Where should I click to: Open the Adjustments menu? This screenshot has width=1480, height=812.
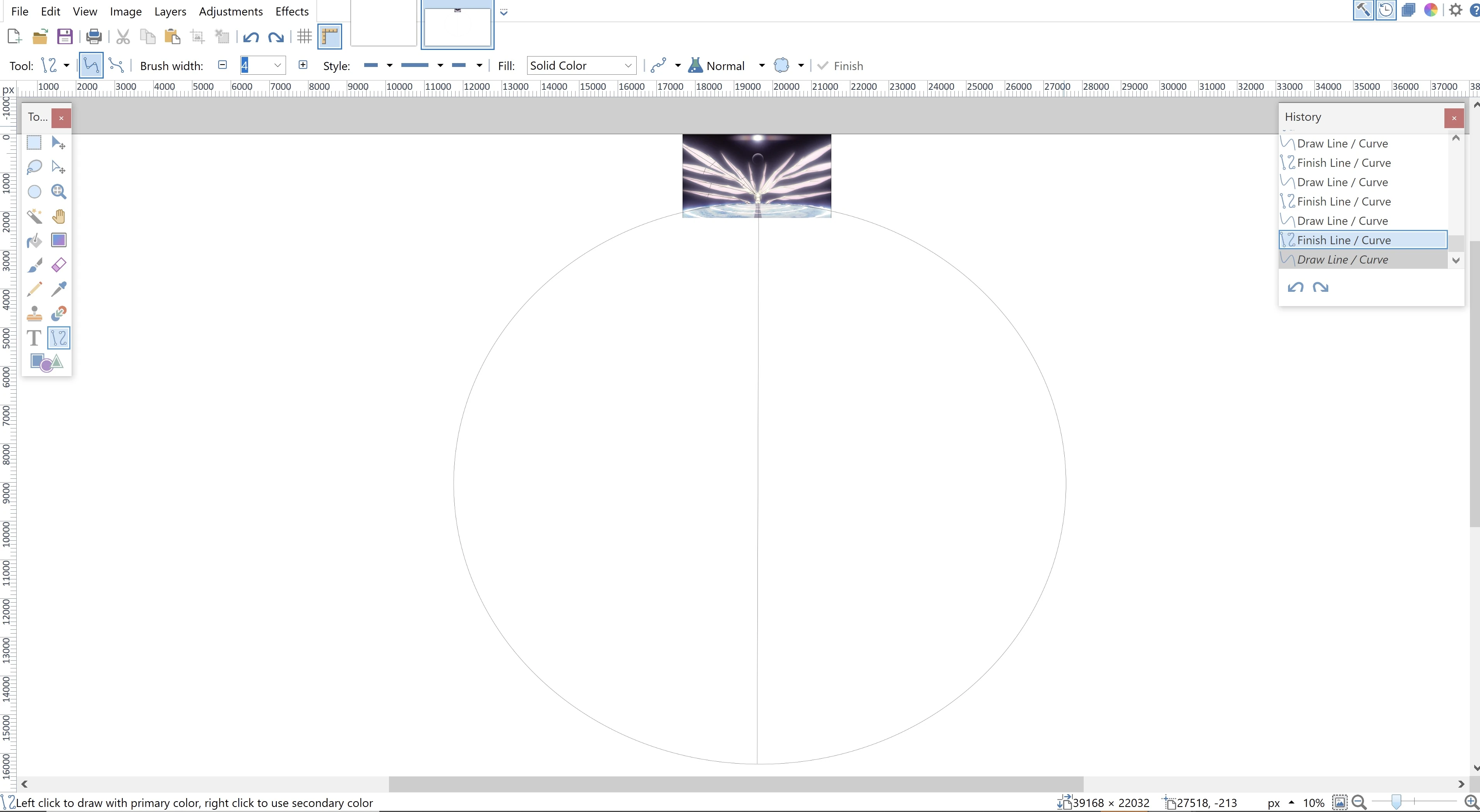point(230,12)
